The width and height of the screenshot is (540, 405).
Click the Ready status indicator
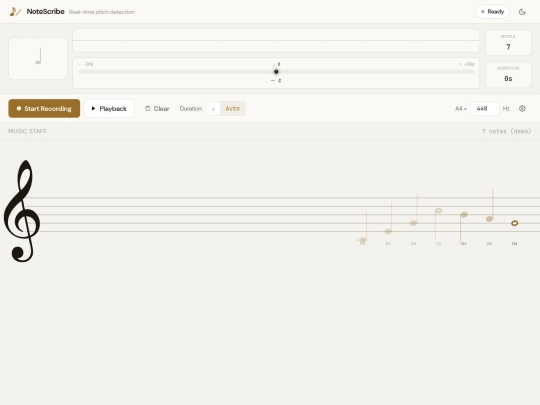point(492,12)
